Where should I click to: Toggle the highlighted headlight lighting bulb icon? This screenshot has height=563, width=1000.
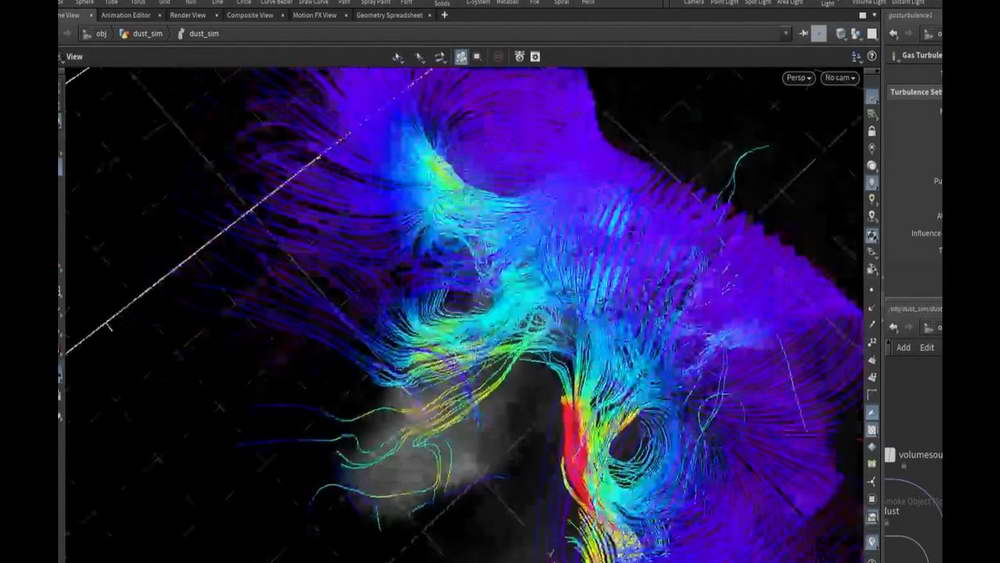[872, 182]
